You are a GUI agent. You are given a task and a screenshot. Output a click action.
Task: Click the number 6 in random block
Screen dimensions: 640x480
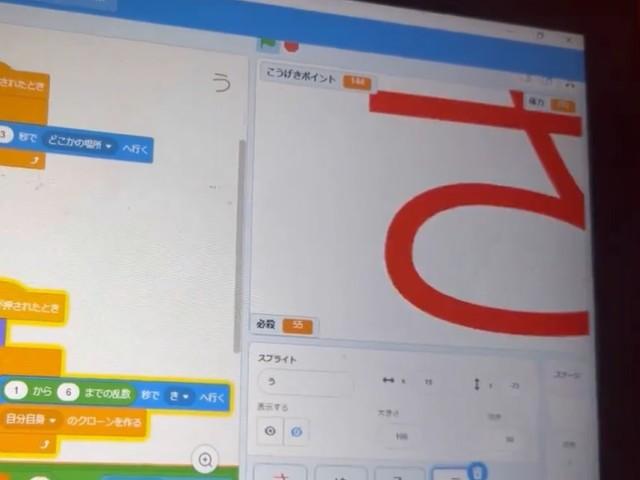click(x=69, y=392)
